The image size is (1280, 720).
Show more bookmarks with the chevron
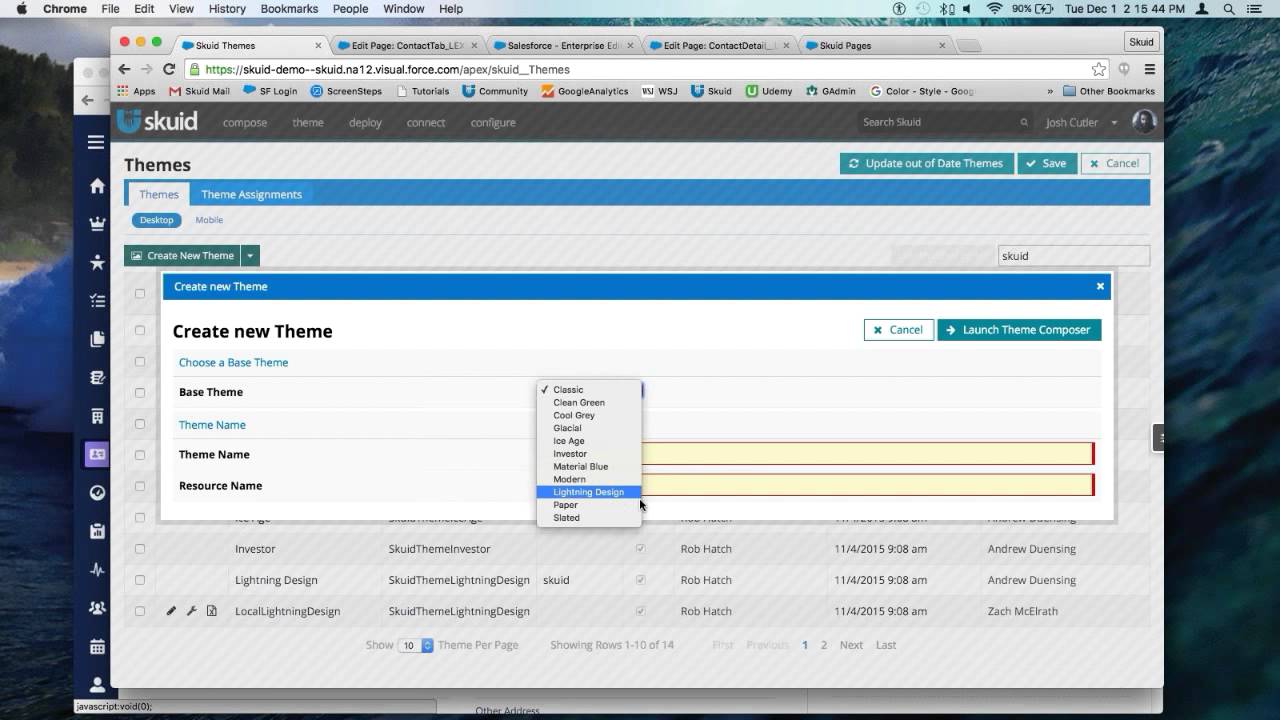pos(1050,91)
